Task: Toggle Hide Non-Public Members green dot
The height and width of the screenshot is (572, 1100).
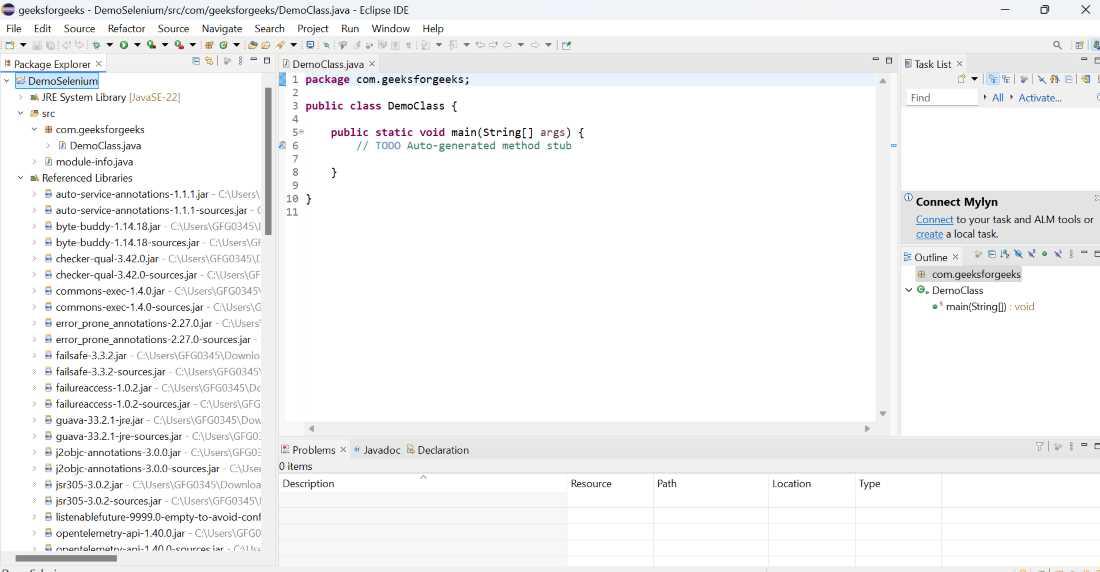Action: point(1044,254)
